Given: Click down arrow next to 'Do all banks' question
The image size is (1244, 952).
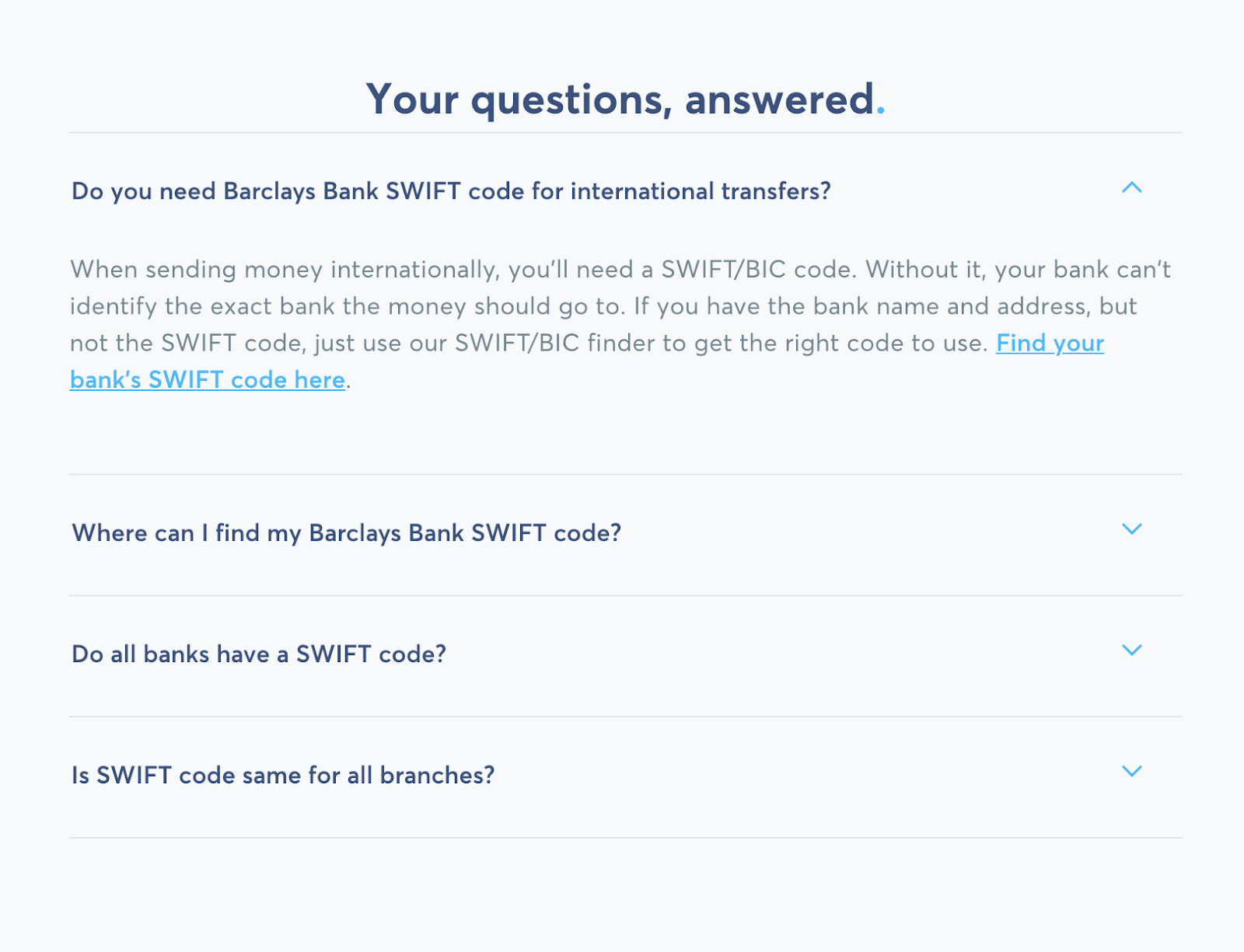Looking at the screenshot, I should 1131,650.
